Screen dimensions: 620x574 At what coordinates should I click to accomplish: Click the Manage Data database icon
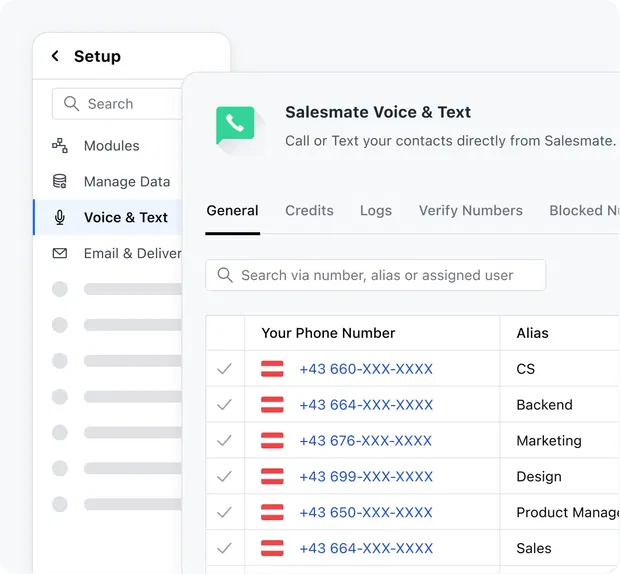(x=60, y=181)
